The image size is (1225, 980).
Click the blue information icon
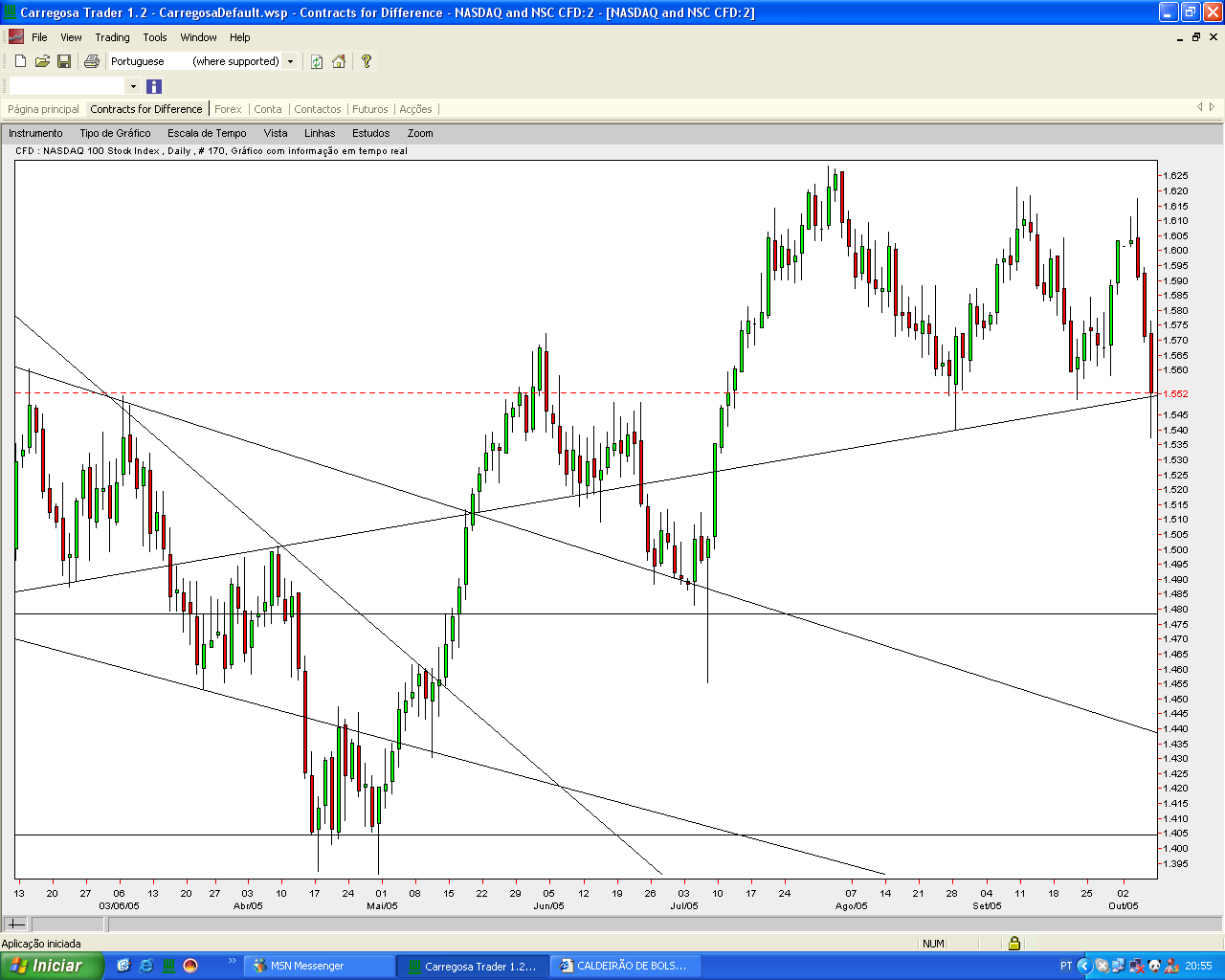[154, 86]
